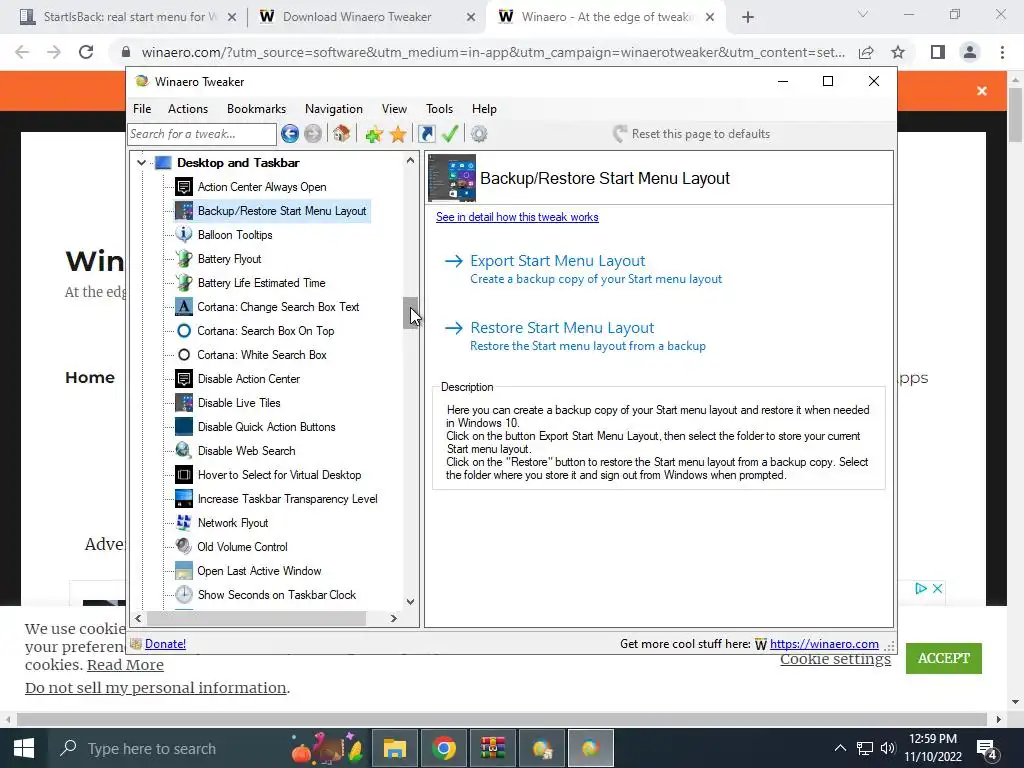Screen dimensions: 1024x768
Task: Select Balloon Tooltips in the tree
Action: (x=235, y=235)
